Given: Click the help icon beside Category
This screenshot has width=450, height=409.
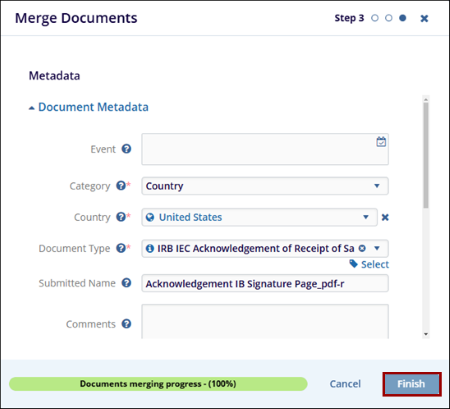Looking at the screenshot, I should (x=120, y=185).
